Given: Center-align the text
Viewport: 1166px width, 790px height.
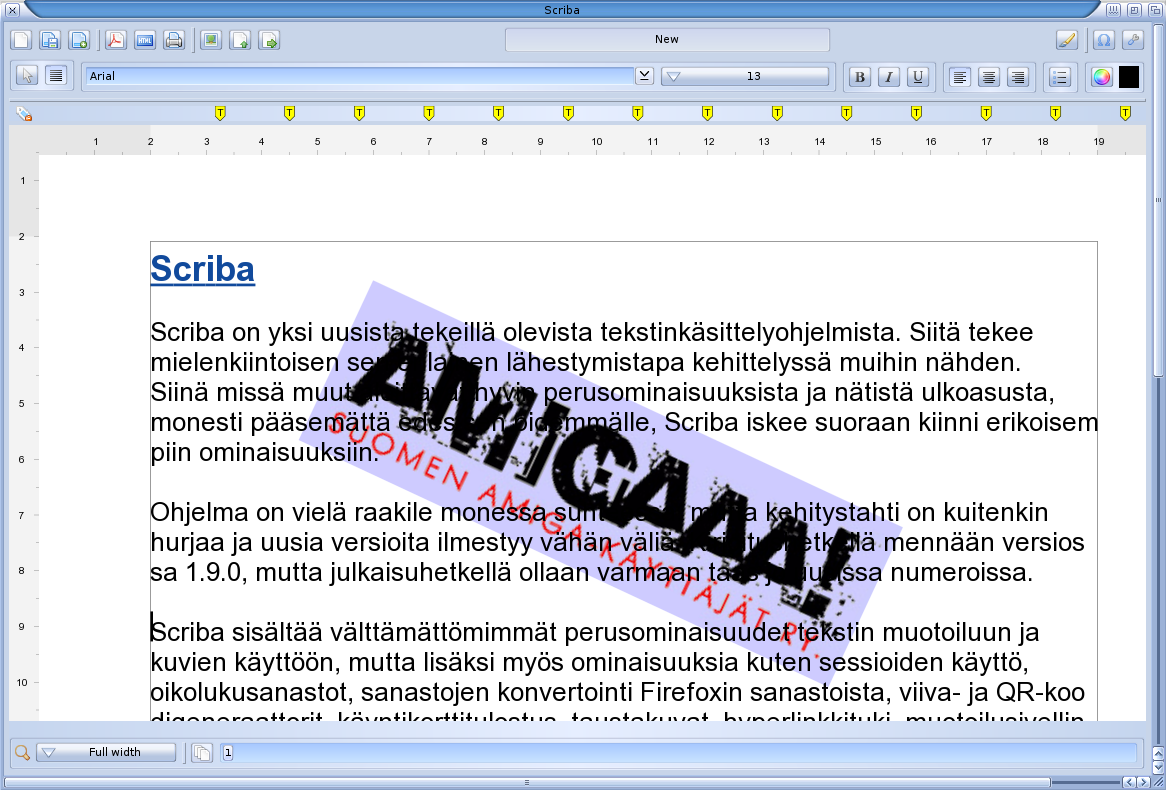Looking at the screenshot, I should [x=989, y=77].
